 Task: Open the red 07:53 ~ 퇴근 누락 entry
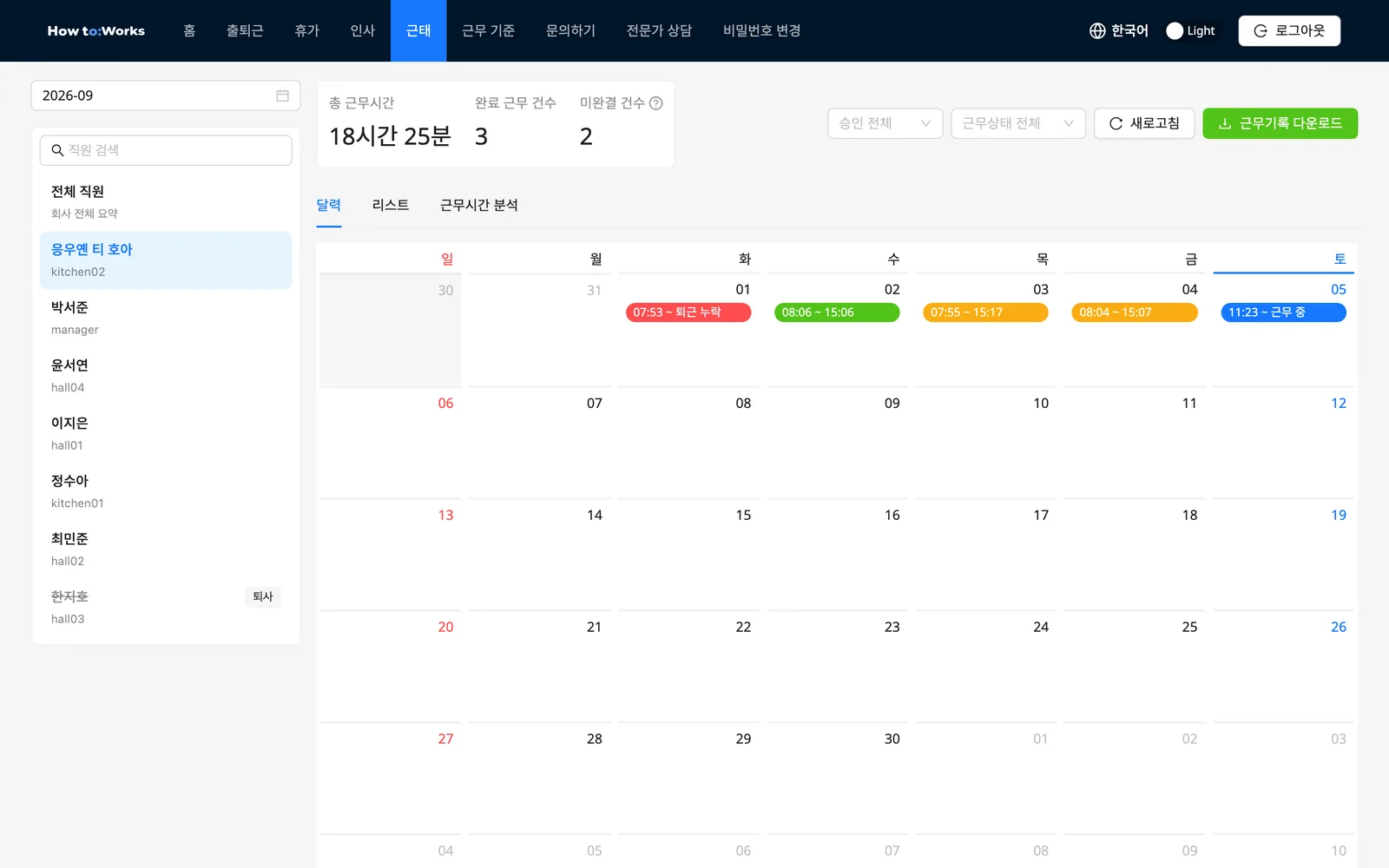pyautogui.click(x=688, y=312)
